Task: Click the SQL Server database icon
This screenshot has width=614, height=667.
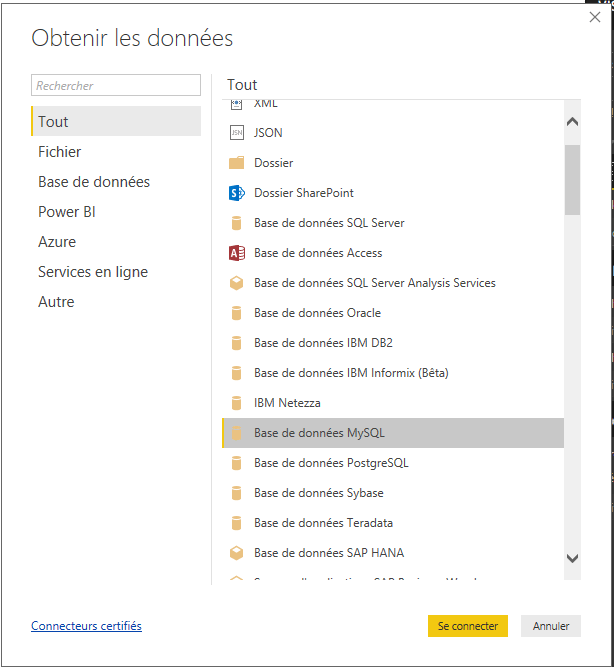Action: pyautogui.click(x=237, y=223)
